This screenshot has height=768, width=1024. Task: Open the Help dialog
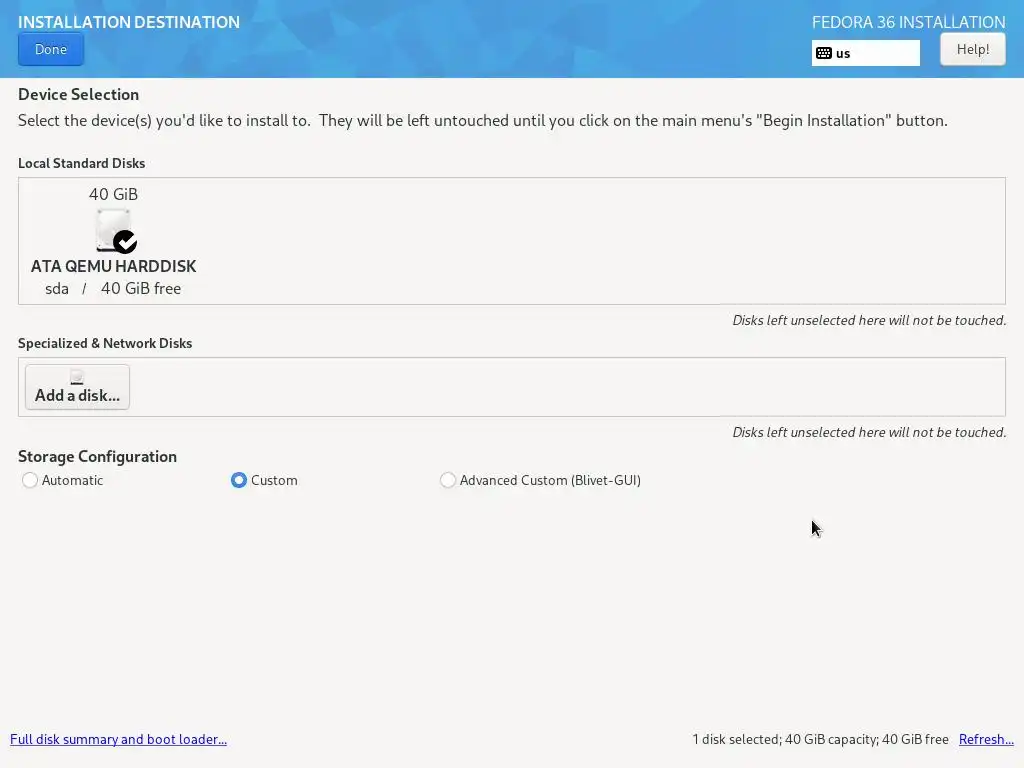coord(972,50)
